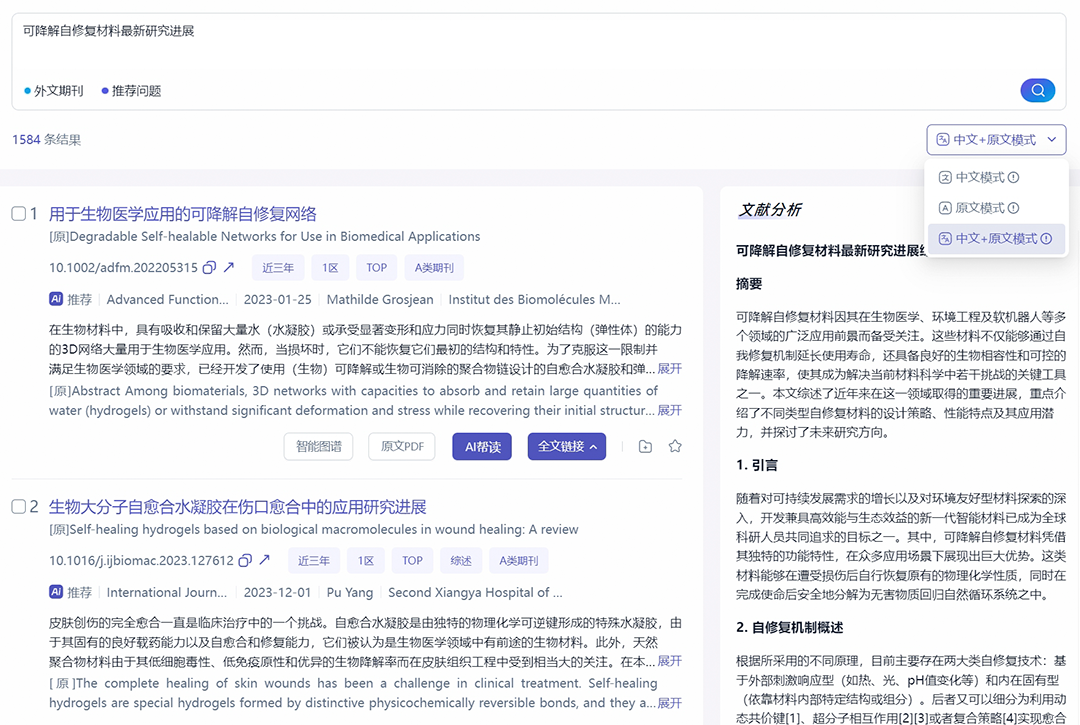The height and width of the screenshot is (725, 1080).
Task: Open first result's DOI external link arrow
Action: point(229,268)
